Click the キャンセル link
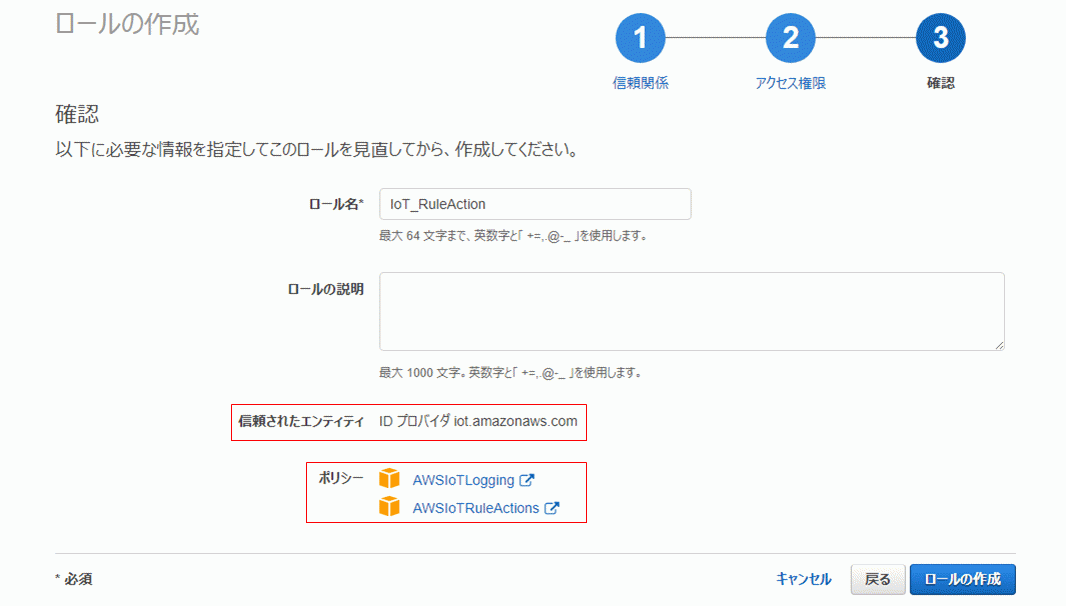This screenshot has height=606, width=1066. coord(804,579)
